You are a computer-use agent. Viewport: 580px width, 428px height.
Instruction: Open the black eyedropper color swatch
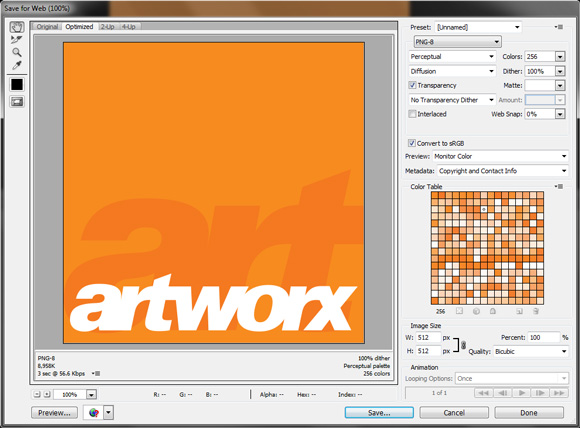(17, 85)
